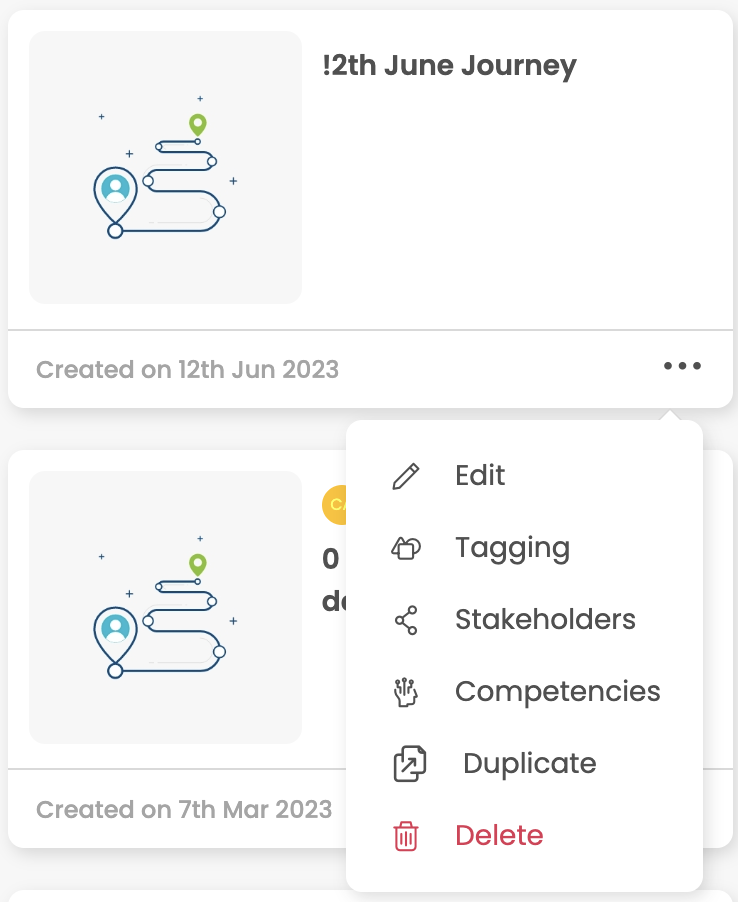Click the 7th Mar 2023 journey thumbnail
Image resolution: width=738 pixels, height=902 pixels.
coord(166,607)
